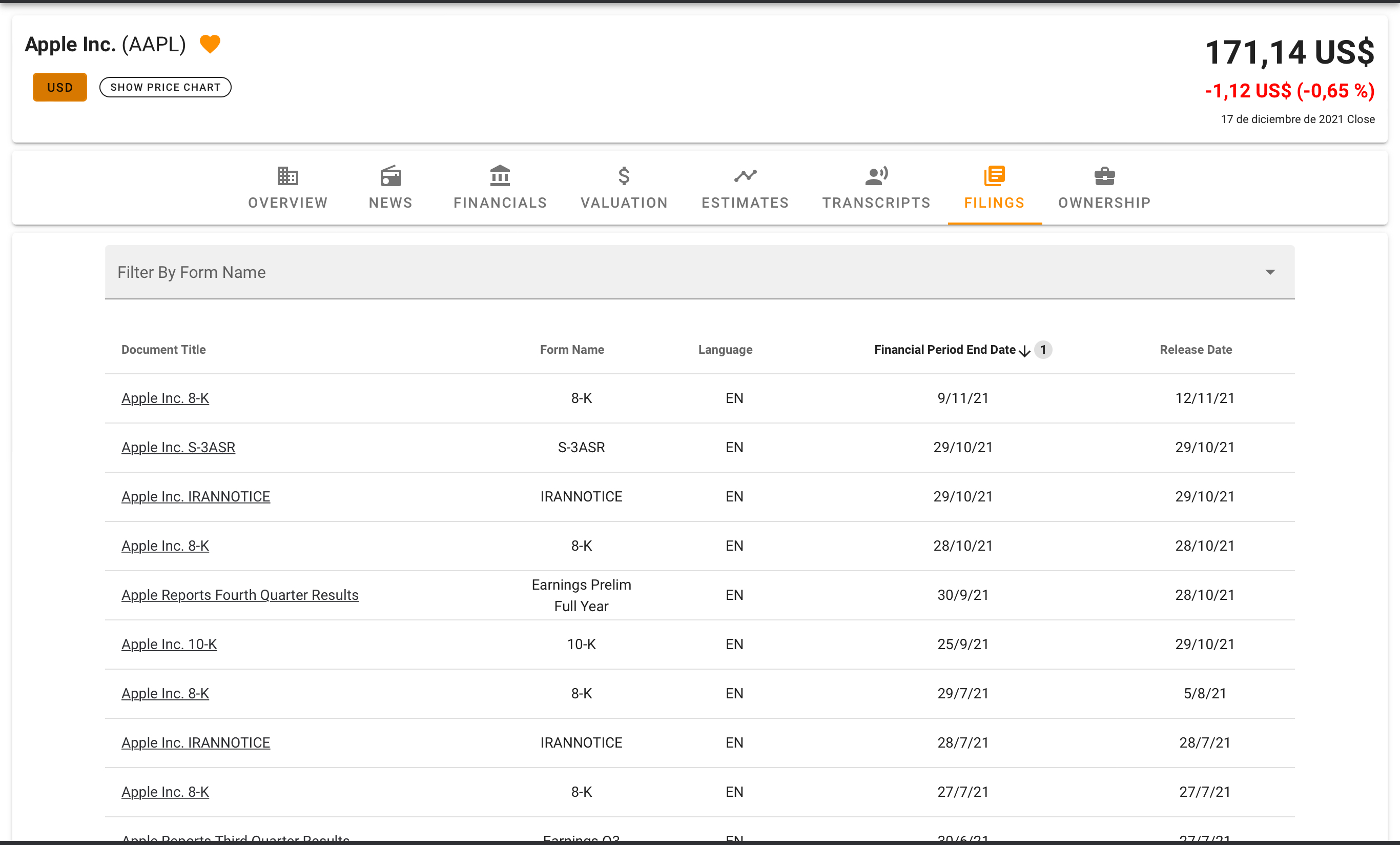Screen dimensions: 1400x845
Task: Click the 5/8/21 release date
Action: pos(1205,694)
